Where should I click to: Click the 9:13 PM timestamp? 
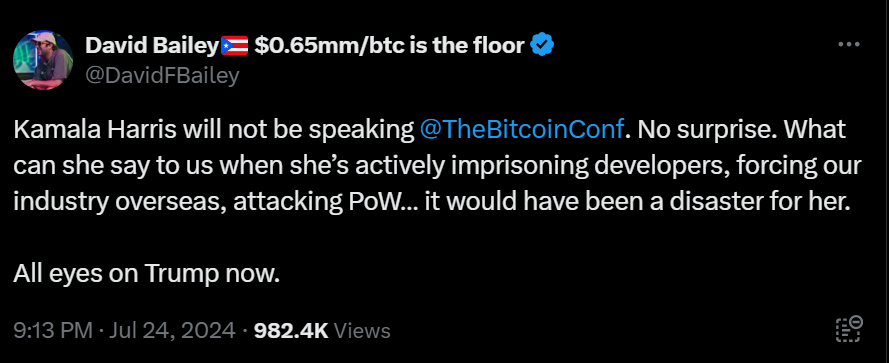click(53, 330)
